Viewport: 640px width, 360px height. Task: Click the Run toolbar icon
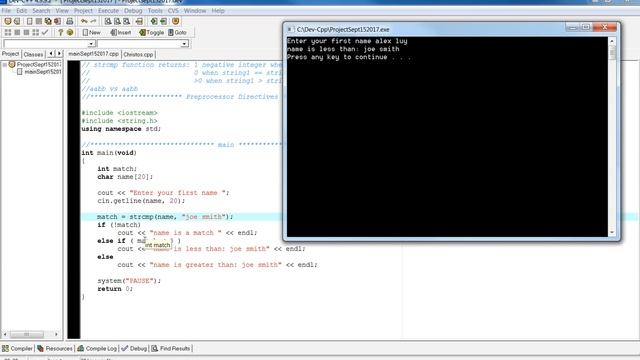(17, 32)
